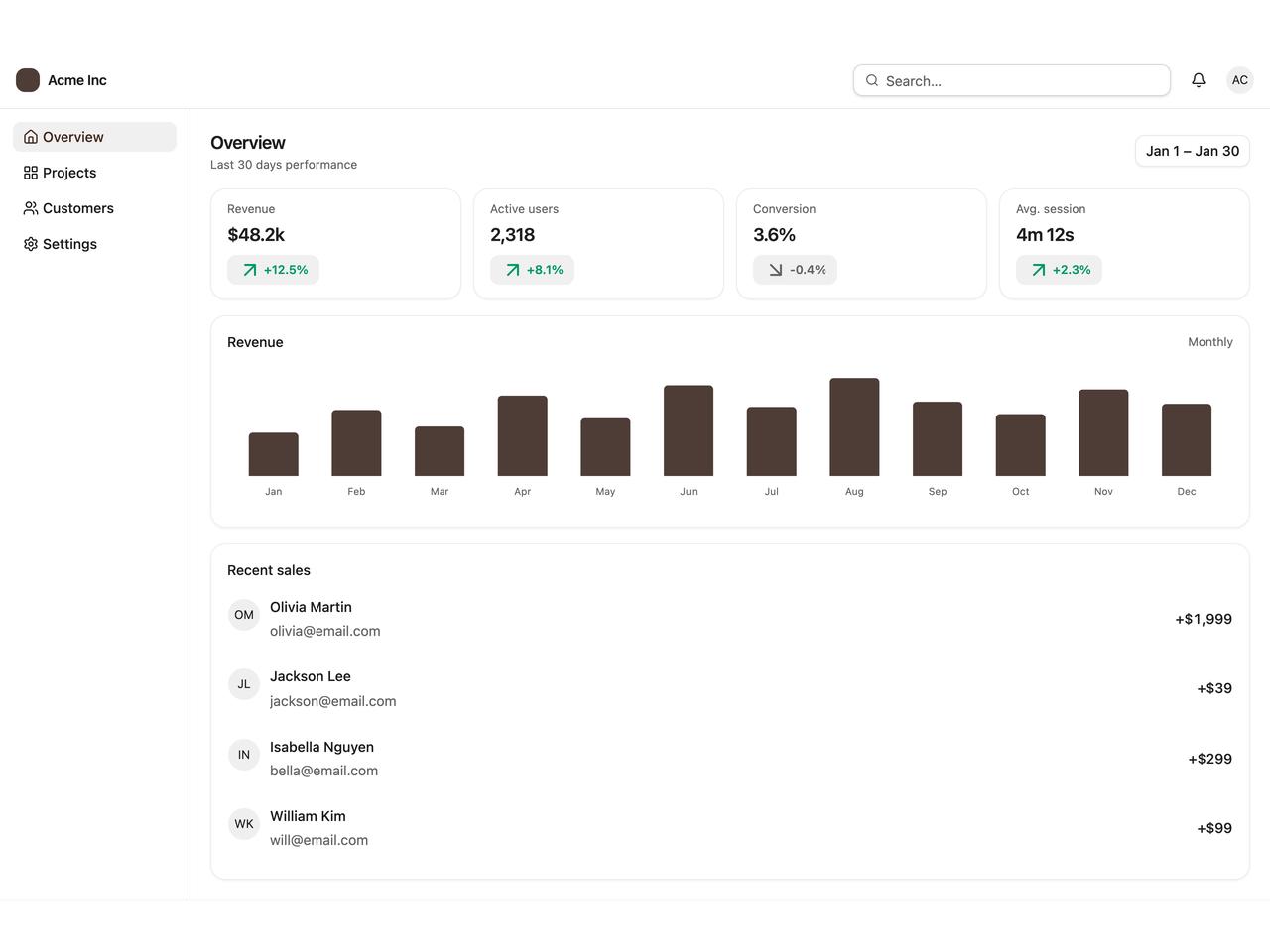Click Last 30 days performance subtitle
Viewport: 1270px width, 952px height.
click(x=284, y=165)
